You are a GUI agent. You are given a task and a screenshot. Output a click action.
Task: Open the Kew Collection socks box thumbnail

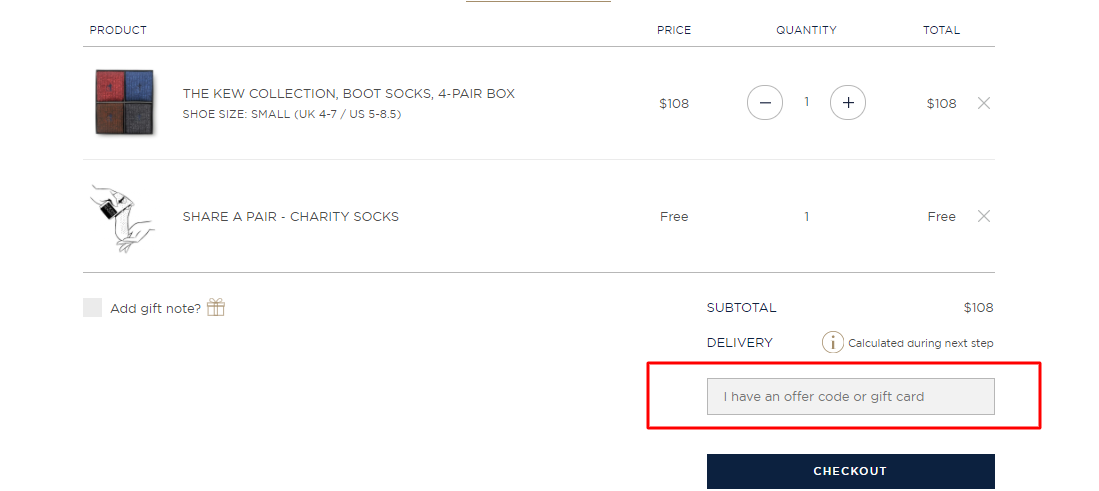click(124, 102)
